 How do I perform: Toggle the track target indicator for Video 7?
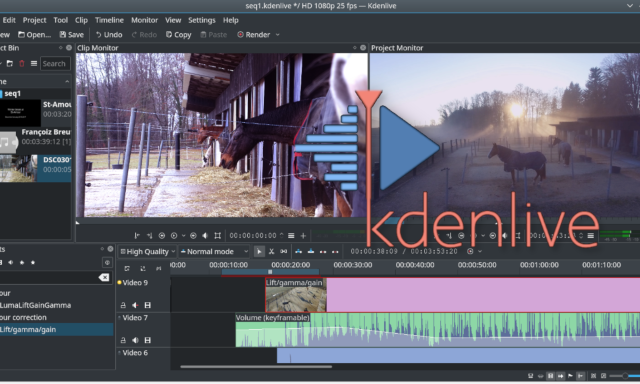(x=119, y=317)
